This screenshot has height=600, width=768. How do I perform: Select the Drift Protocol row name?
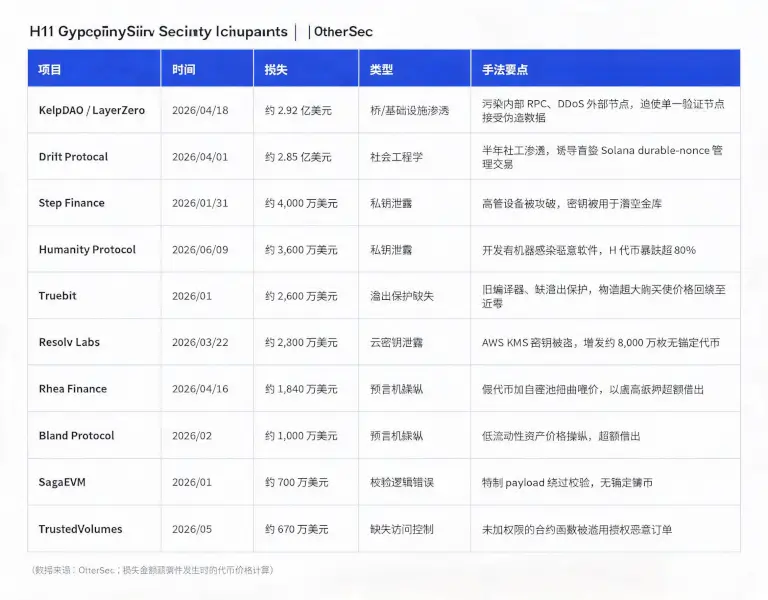pyautogui.click(x=73, y=157)
